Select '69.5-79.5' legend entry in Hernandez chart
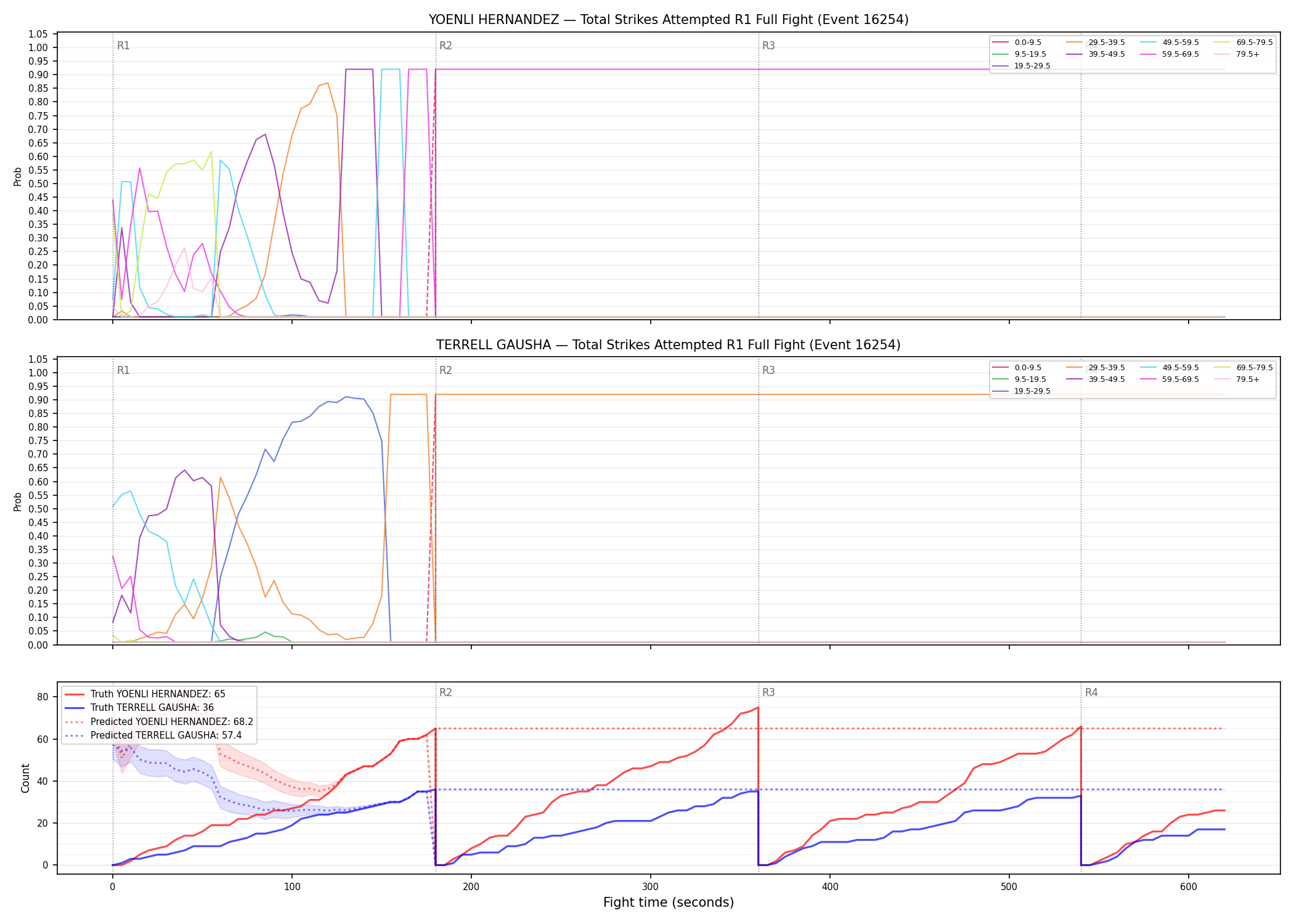 point(1243,43)
